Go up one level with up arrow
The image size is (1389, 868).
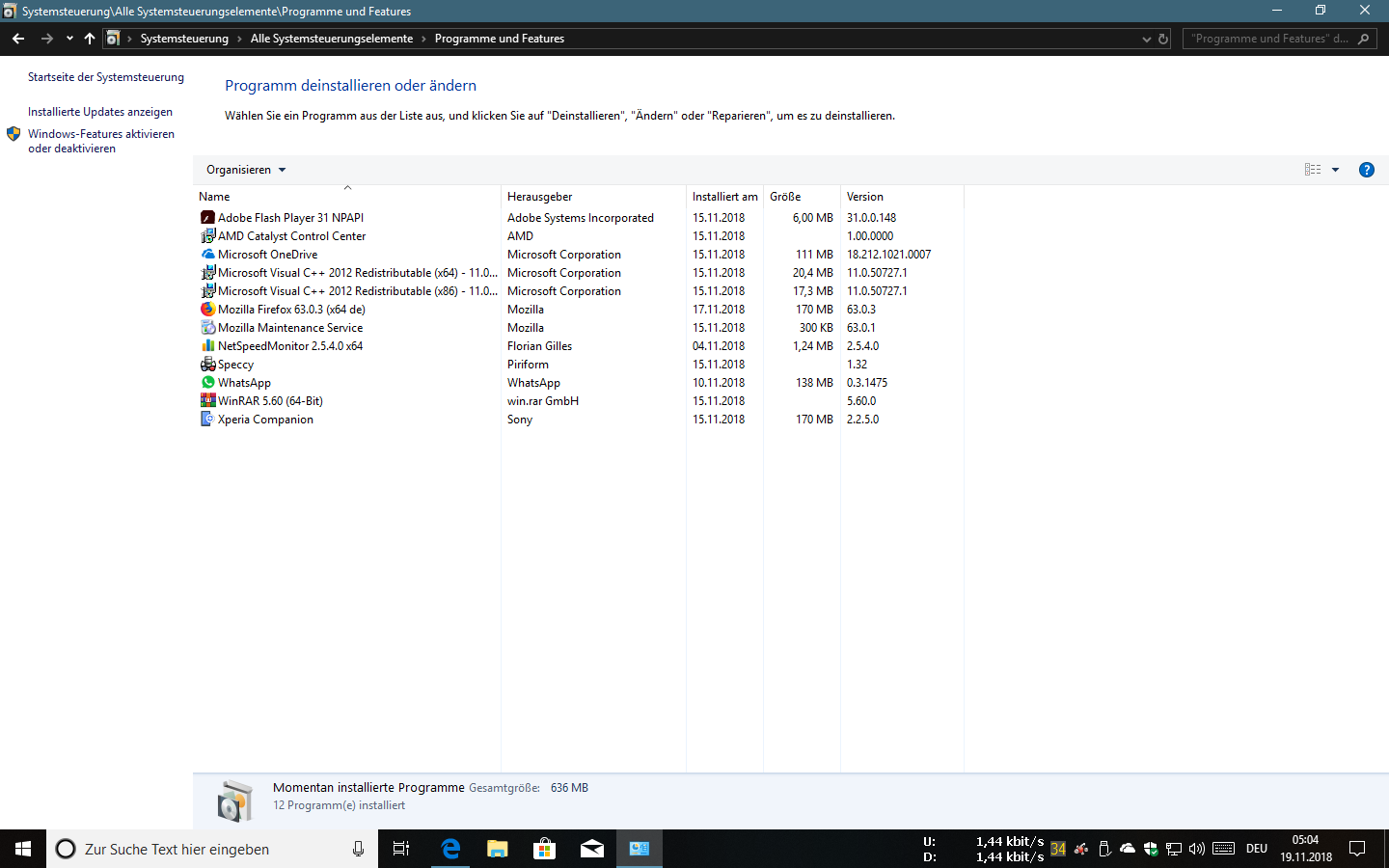(90, 39)
